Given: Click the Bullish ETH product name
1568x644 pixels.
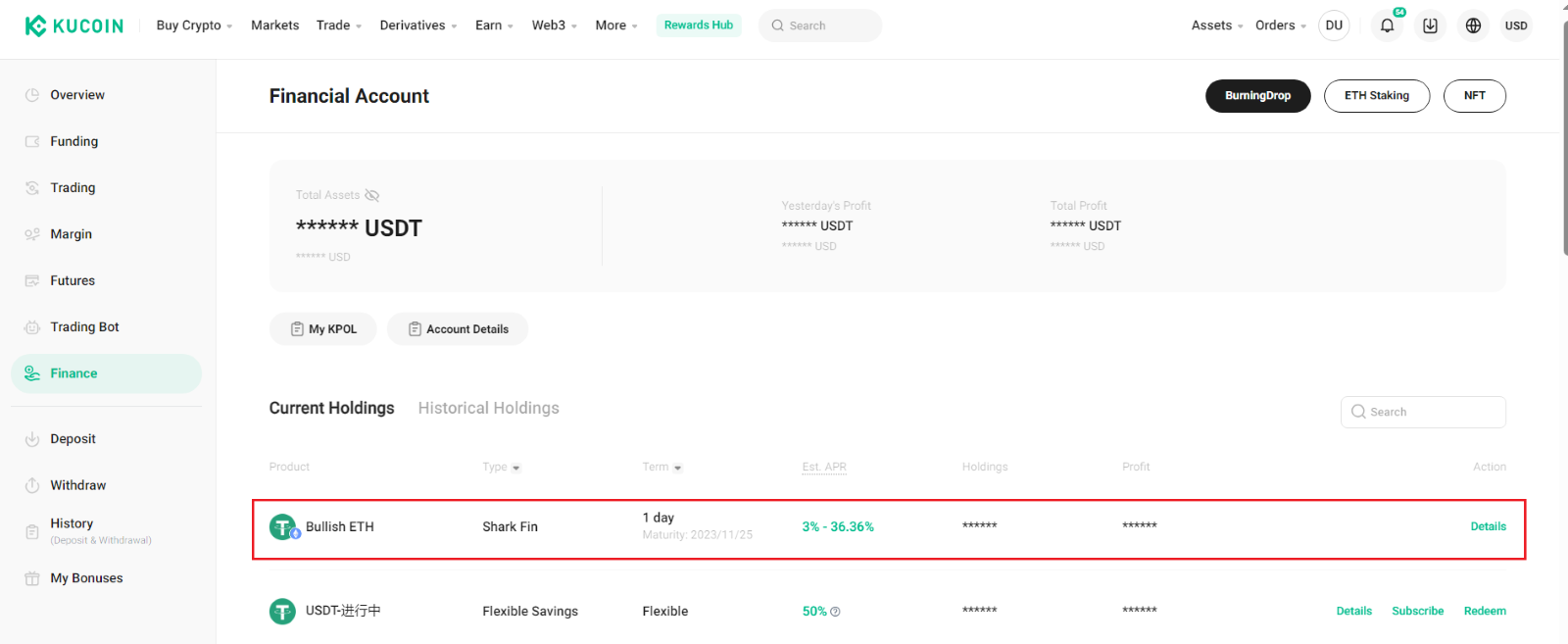Looking at the screenshot, I should (x=340, y=527).
